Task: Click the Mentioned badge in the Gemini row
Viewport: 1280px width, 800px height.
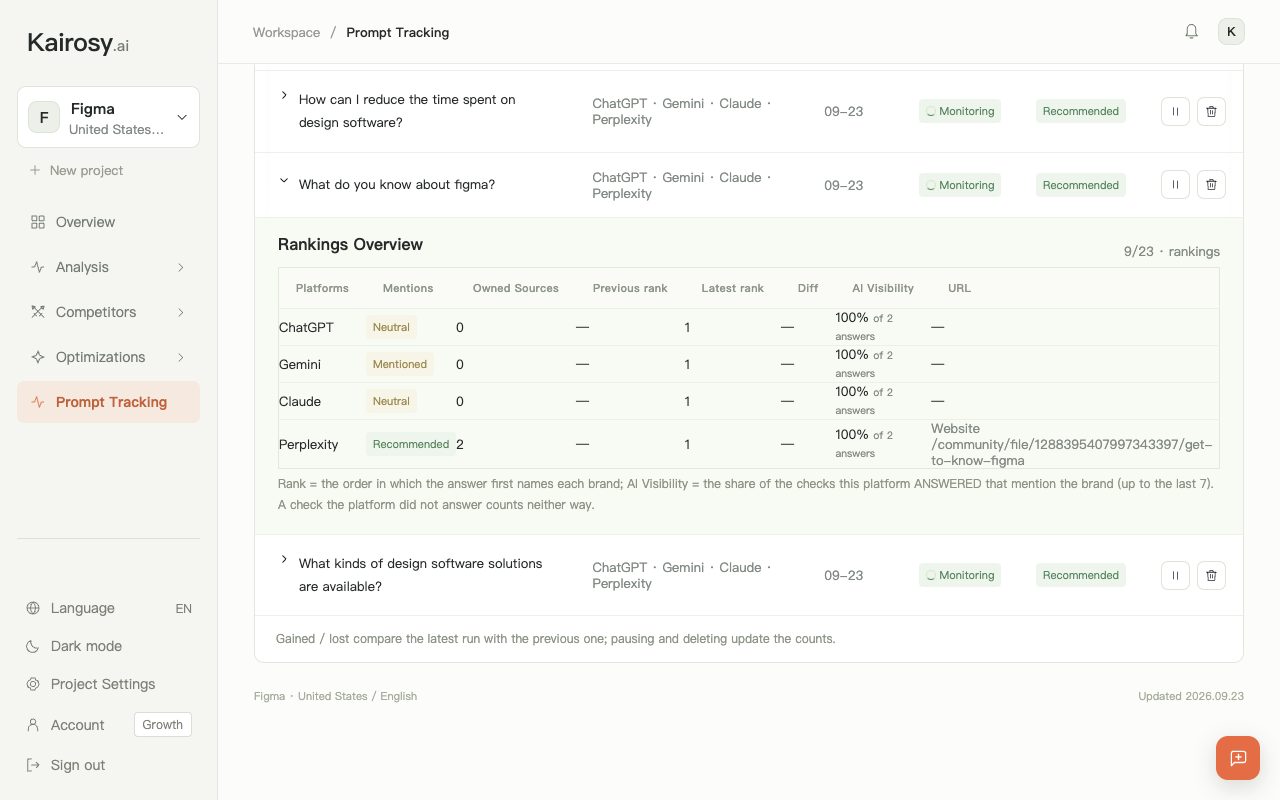Action: (400, 364)
